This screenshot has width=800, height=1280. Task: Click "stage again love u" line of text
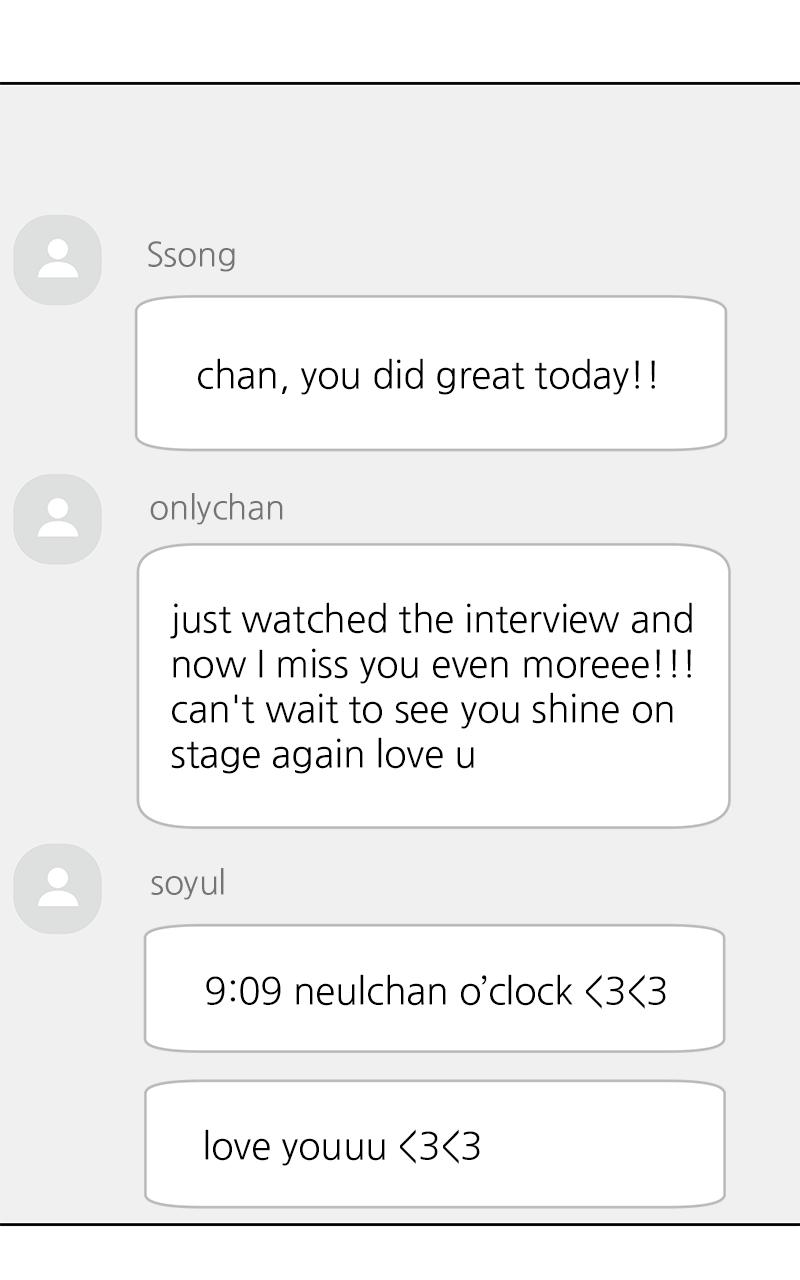[x=322, y=754]
